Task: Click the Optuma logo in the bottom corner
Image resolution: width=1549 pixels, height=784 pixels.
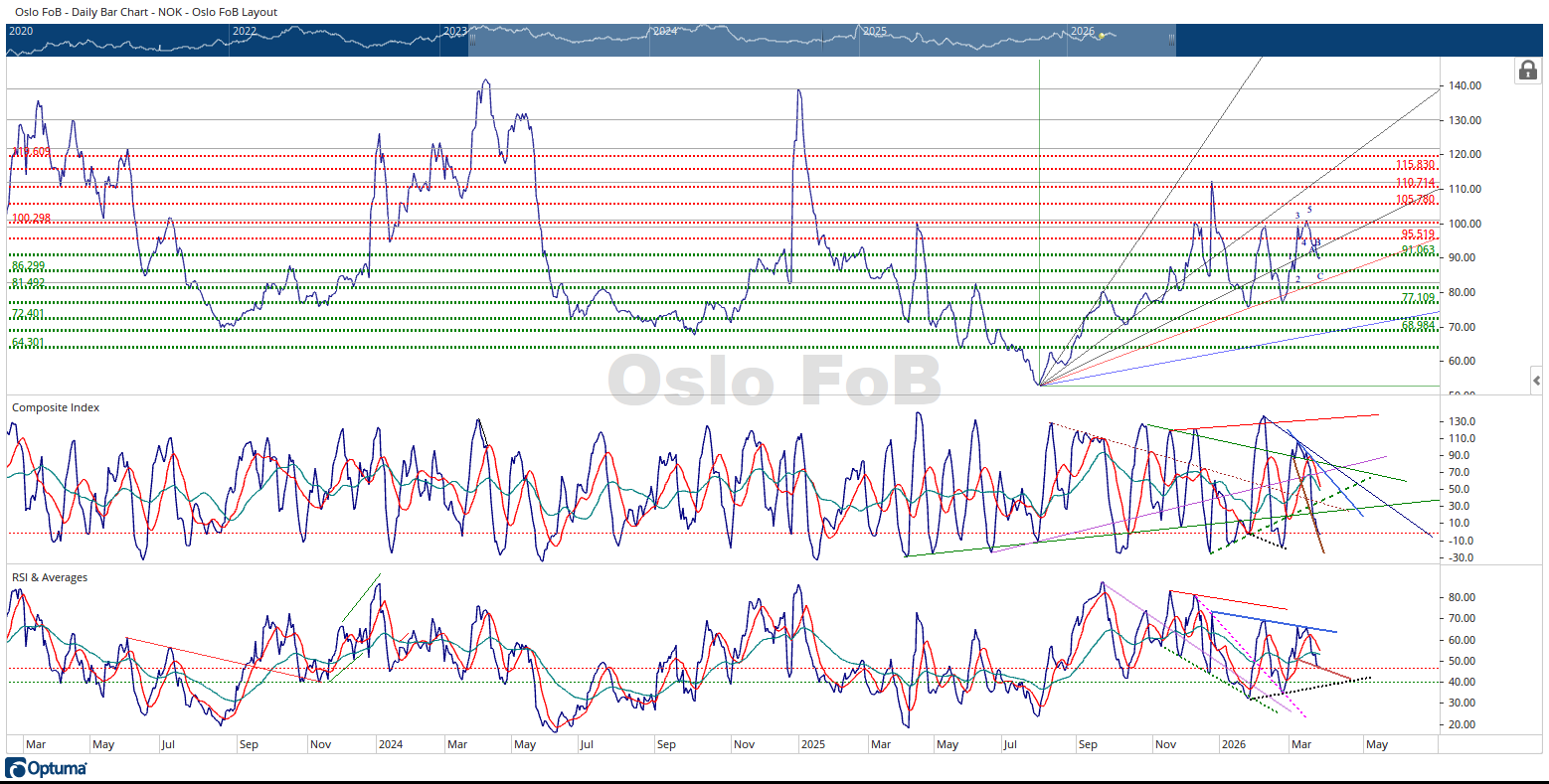Action: pos(47,768)
